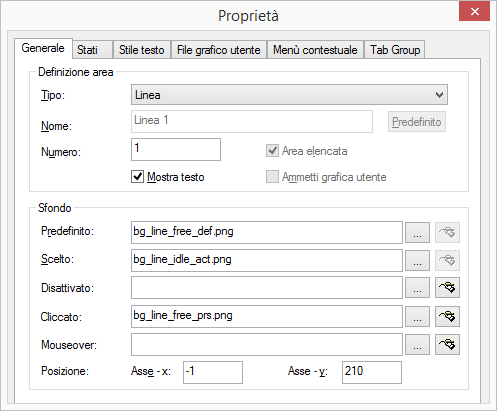Click the clear icon for Cliccato background
The image size is (497, 411).
pyautogui.click(x=447, y=316)
